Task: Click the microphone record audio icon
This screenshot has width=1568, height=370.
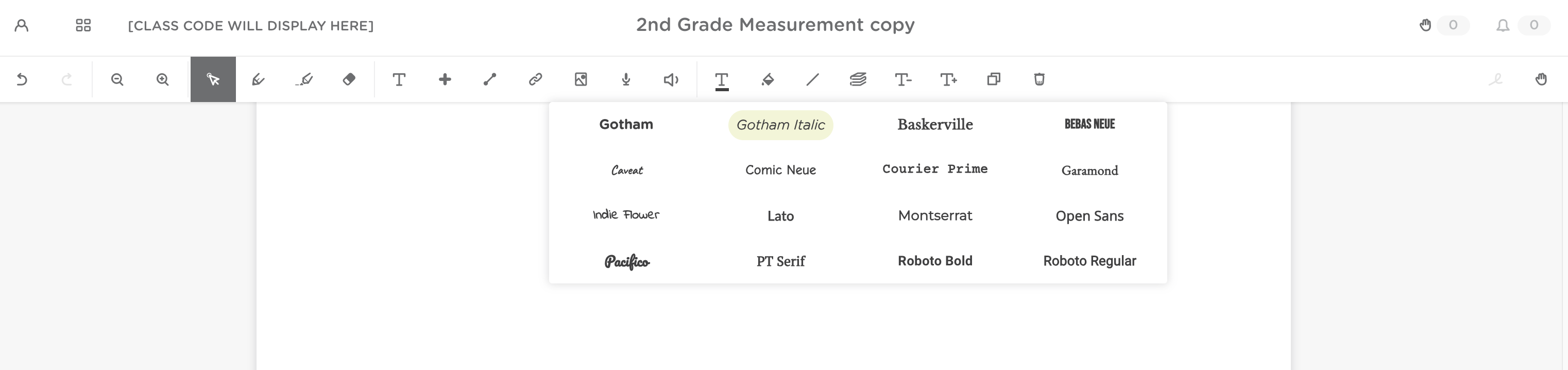Action: click(x=626, y=80)
